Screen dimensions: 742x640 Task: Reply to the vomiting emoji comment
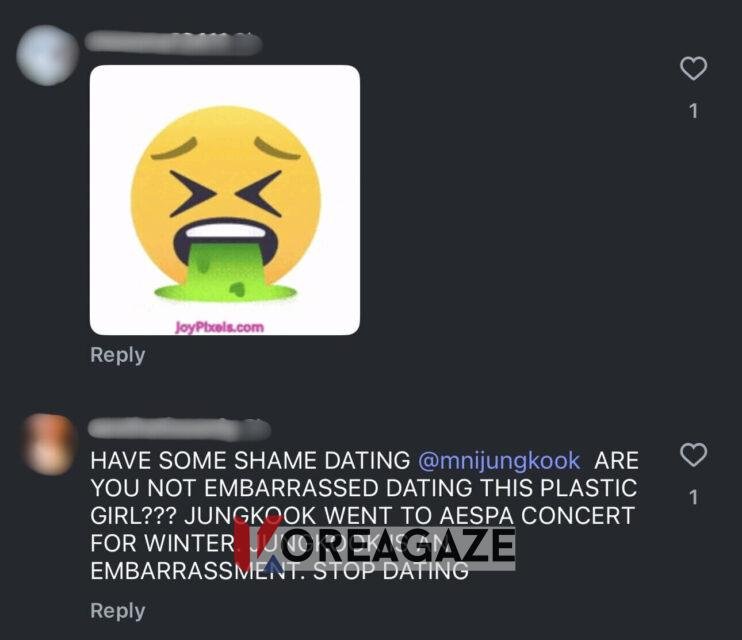point(117,355)
